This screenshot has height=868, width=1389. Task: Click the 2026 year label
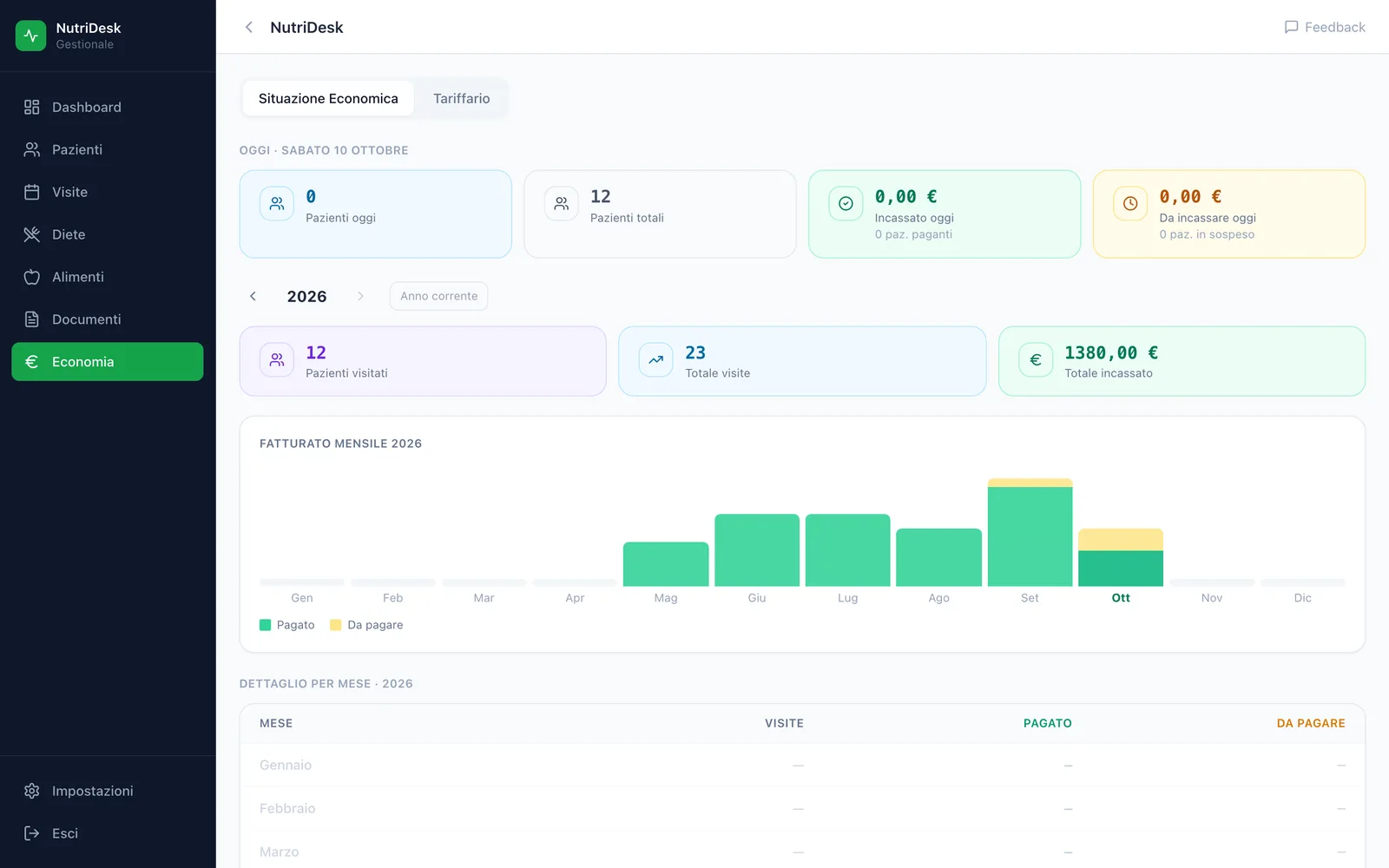pyautogui.click(x=307, y=296)
